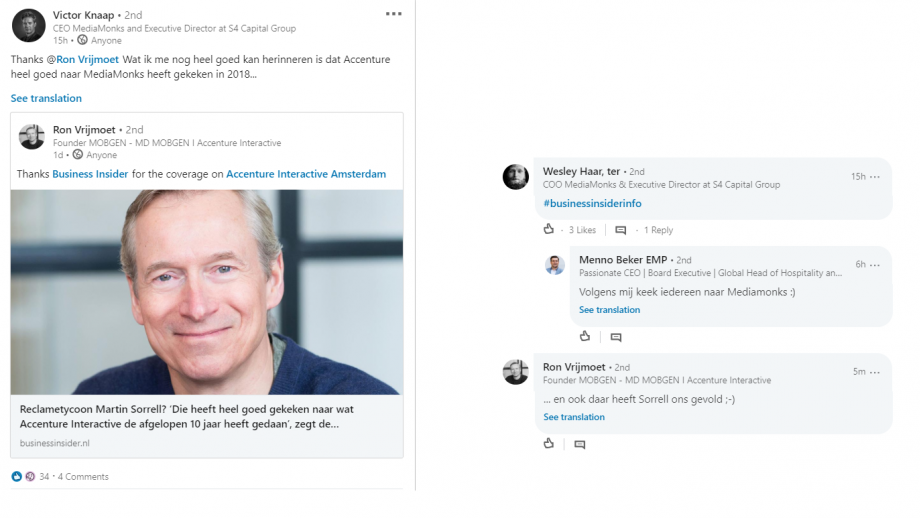The height and width of the screenshot is (518, 920).
Task: Click the 'Founder MOBGEN' headline in the shared post
Action: click(x=167, y=143)
